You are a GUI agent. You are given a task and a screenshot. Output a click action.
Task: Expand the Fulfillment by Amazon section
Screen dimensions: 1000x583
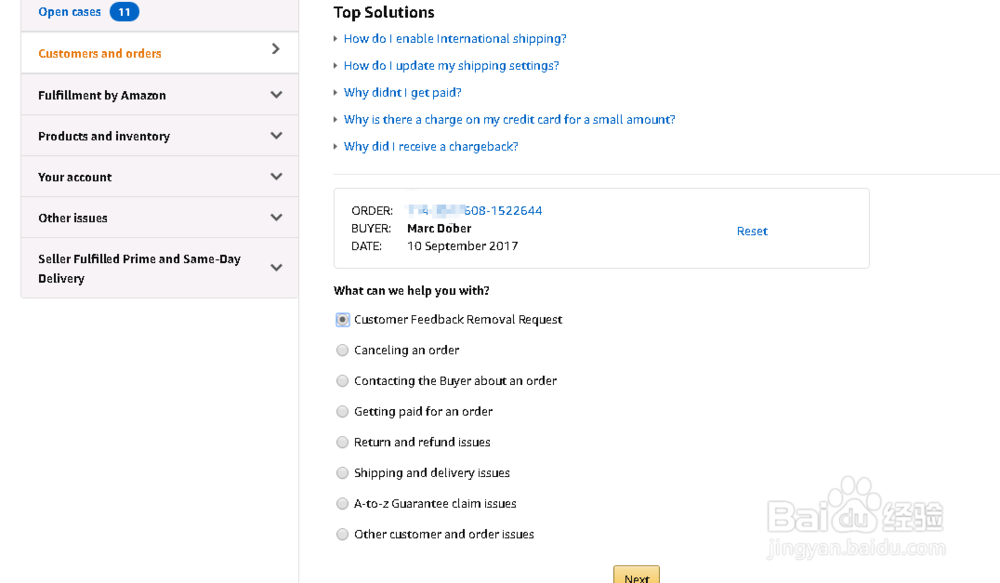(x=159, y=94)
